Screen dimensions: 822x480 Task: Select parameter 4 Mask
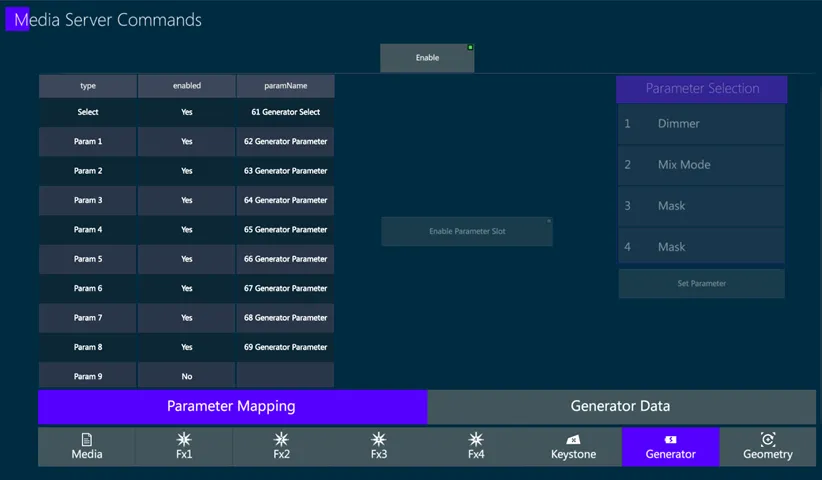[701, 246]
